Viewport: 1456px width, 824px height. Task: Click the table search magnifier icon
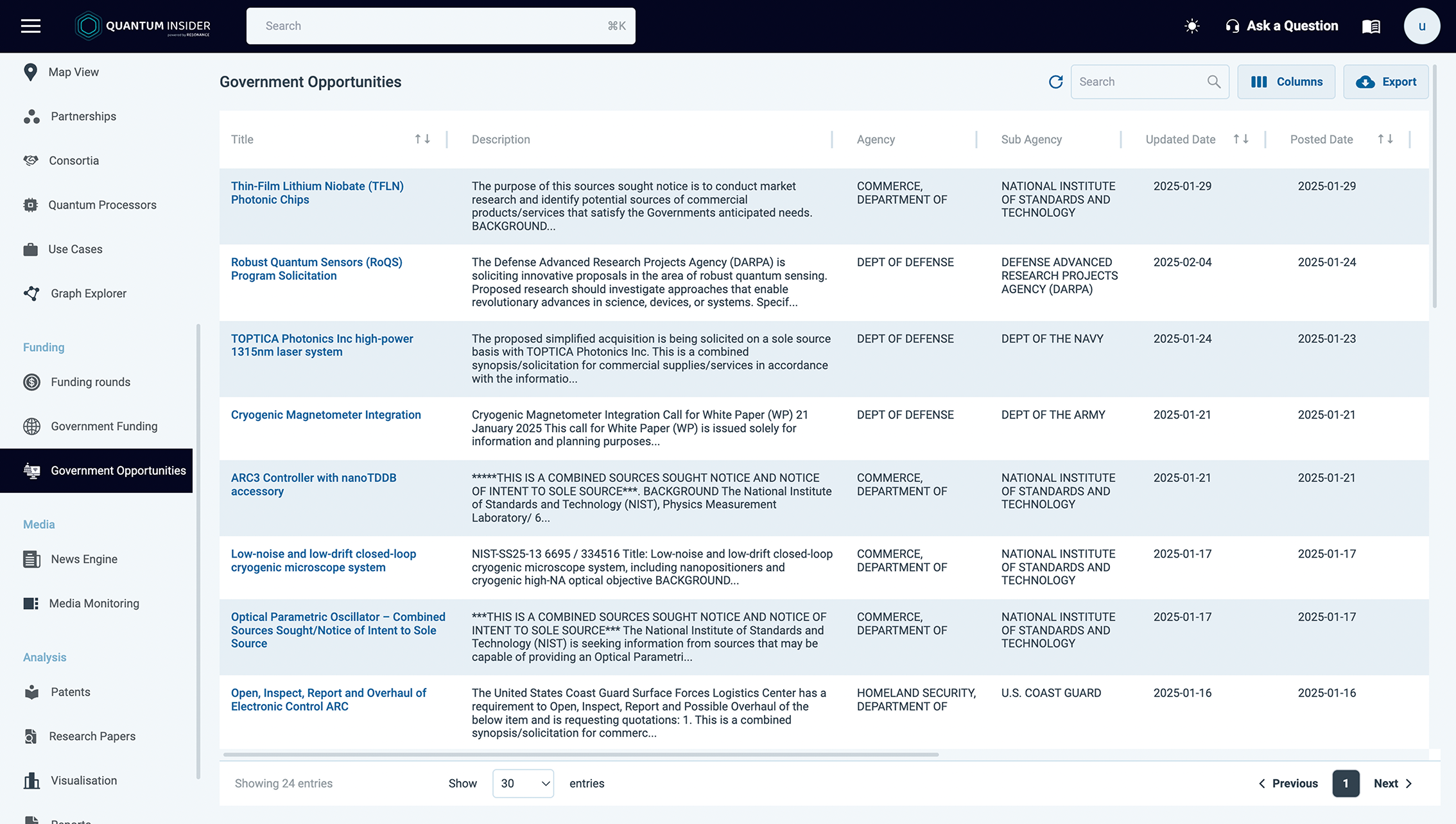(x=1213, y=82)
